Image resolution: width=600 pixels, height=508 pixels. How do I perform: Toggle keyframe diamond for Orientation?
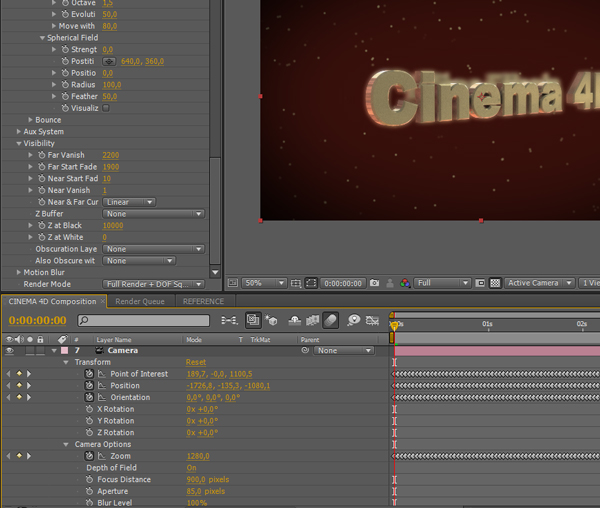19,397
